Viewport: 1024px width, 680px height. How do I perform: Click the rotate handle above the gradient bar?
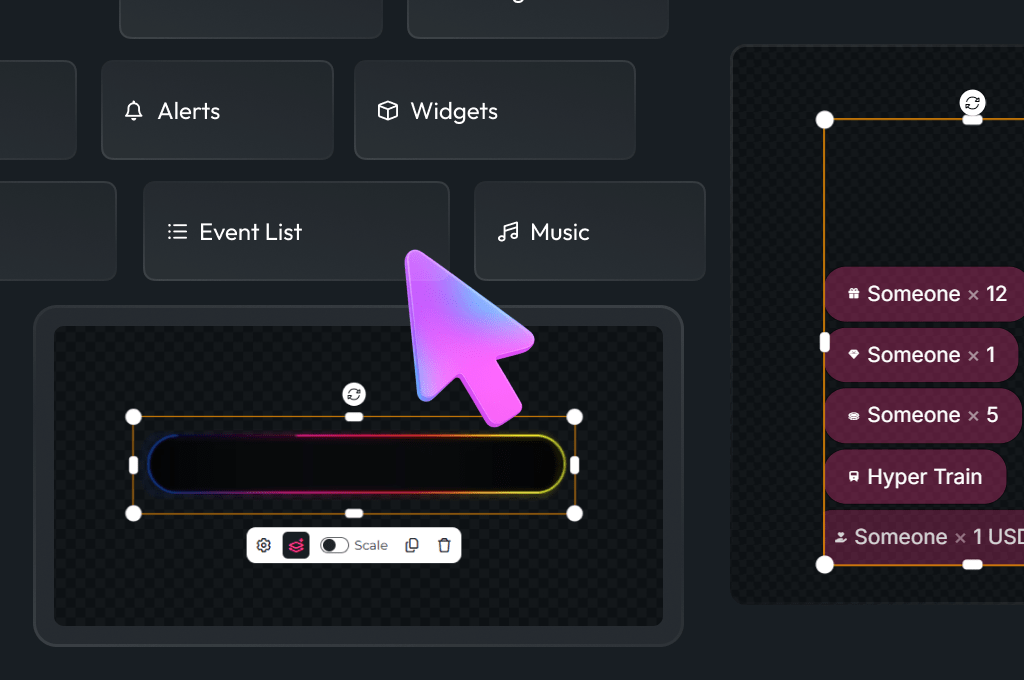[354, 394]
